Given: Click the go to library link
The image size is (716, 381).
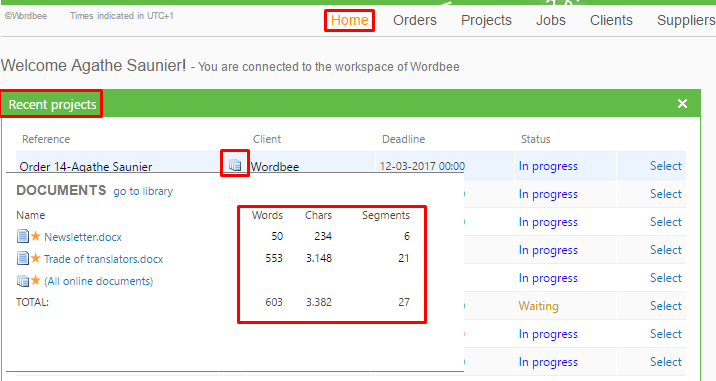Looking at the screenshot, I should (x=143, y=191).
